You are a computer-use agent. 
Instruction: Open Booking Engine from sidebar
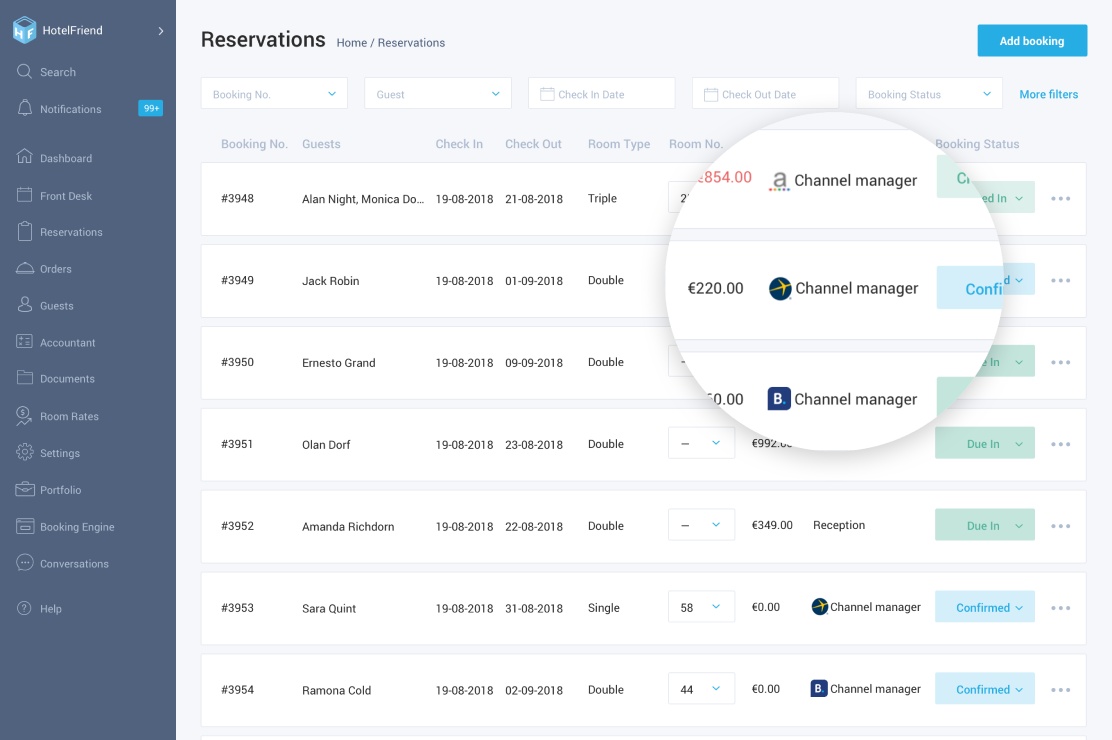[77, 527]
